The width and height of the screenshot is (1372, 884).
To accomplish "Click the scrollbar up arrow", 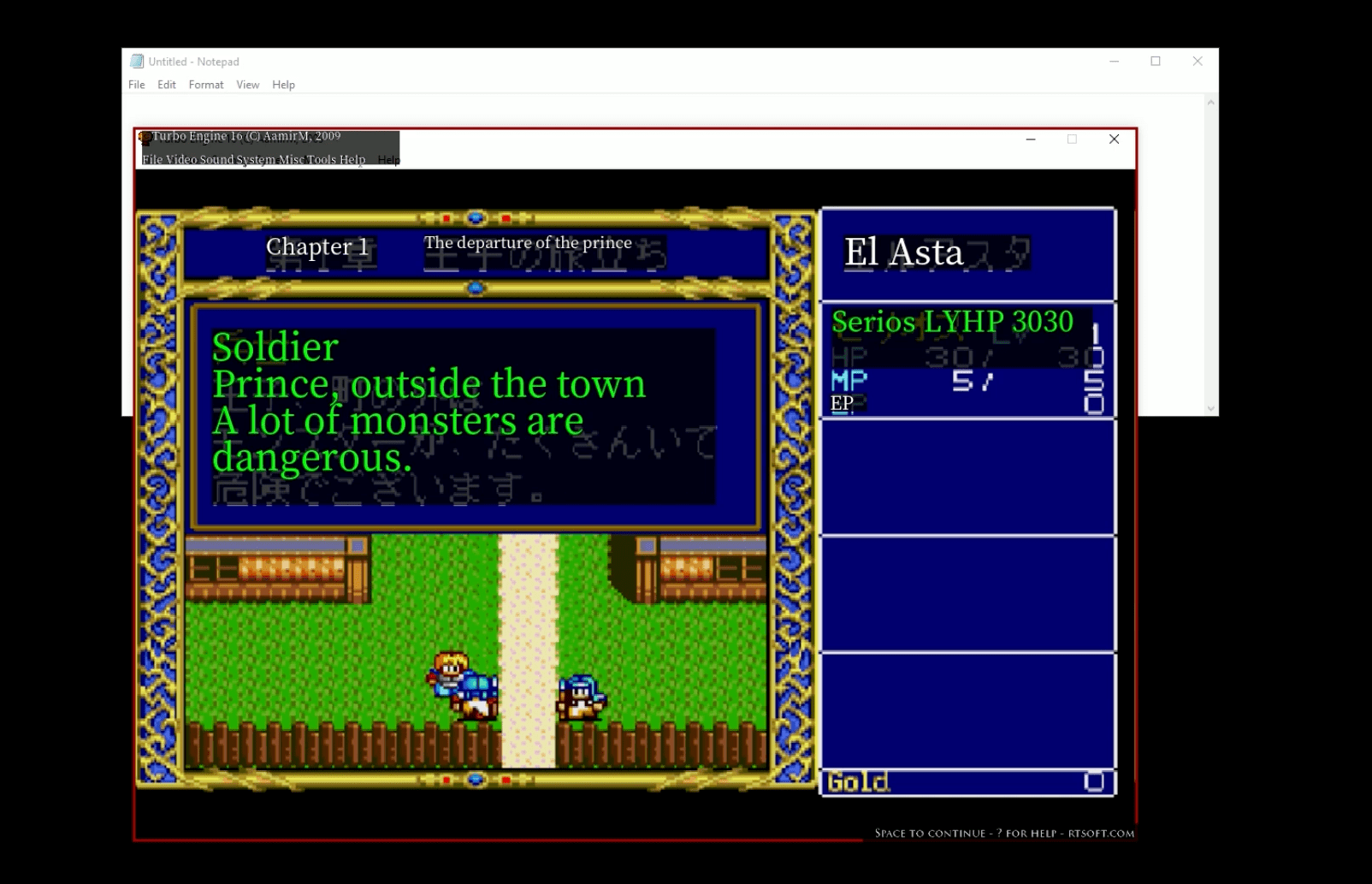I will [x=1210, y=101].
